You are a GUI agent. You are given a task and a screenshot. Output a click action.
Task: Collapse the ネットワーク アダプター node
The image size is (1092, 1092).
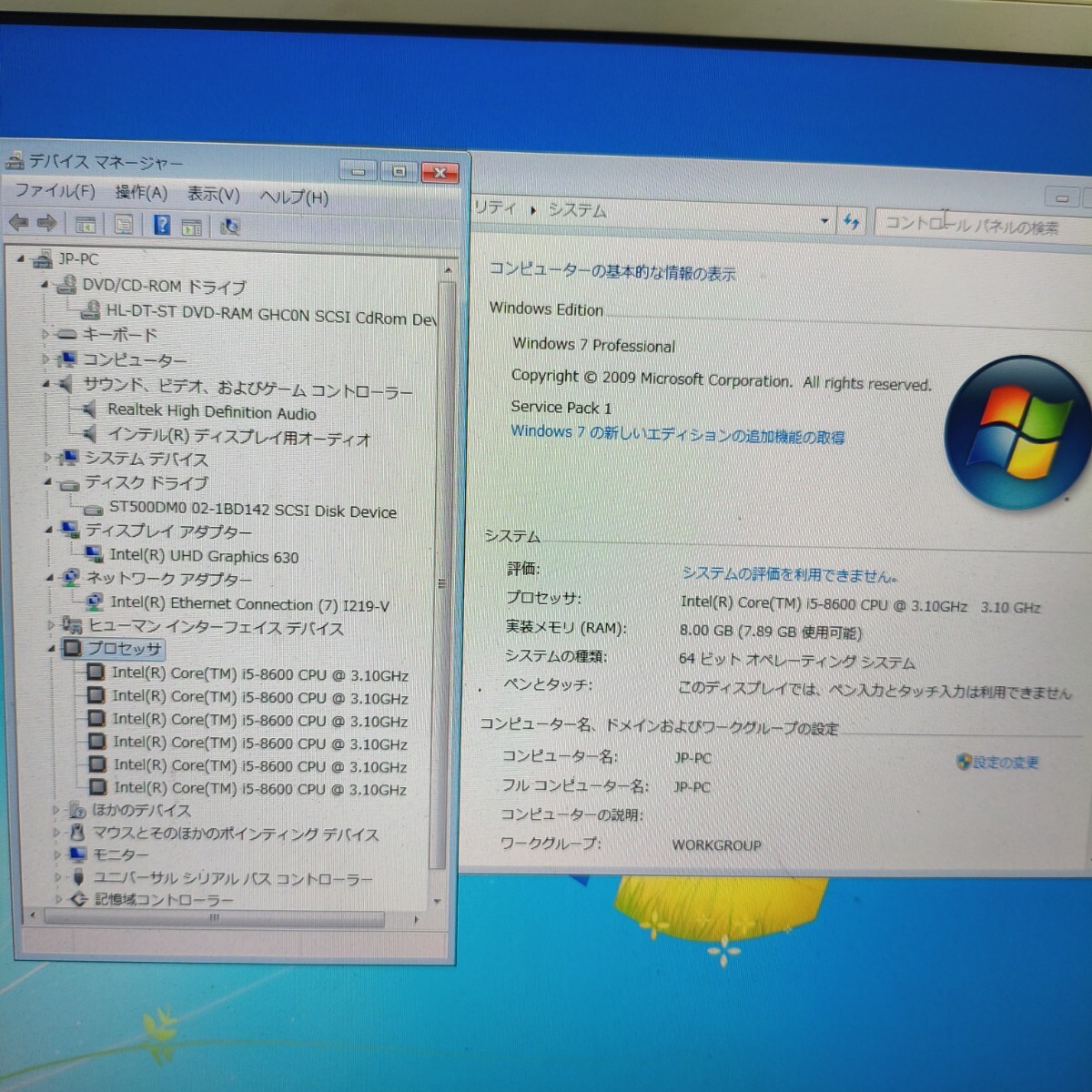(50, 577)
